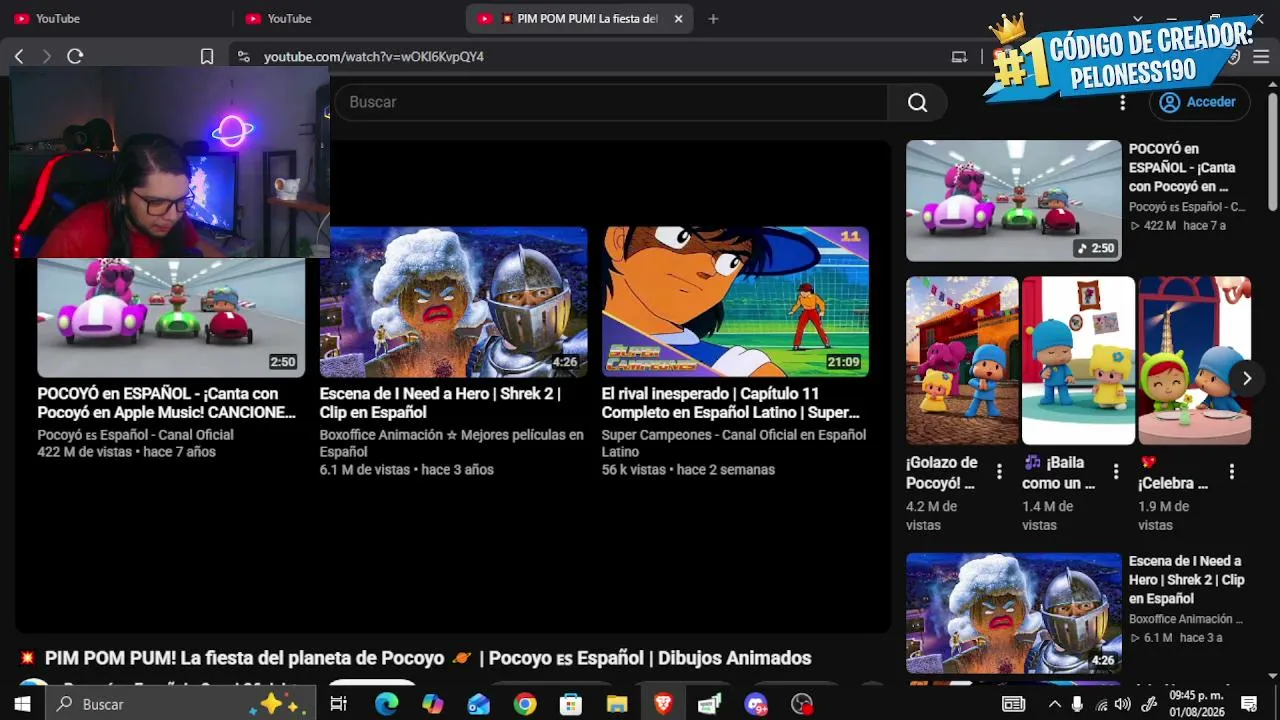The height and width of the screenshot is (720, 1280).
Task: Show hidden system tray icons
Action: pos(1054,704)
